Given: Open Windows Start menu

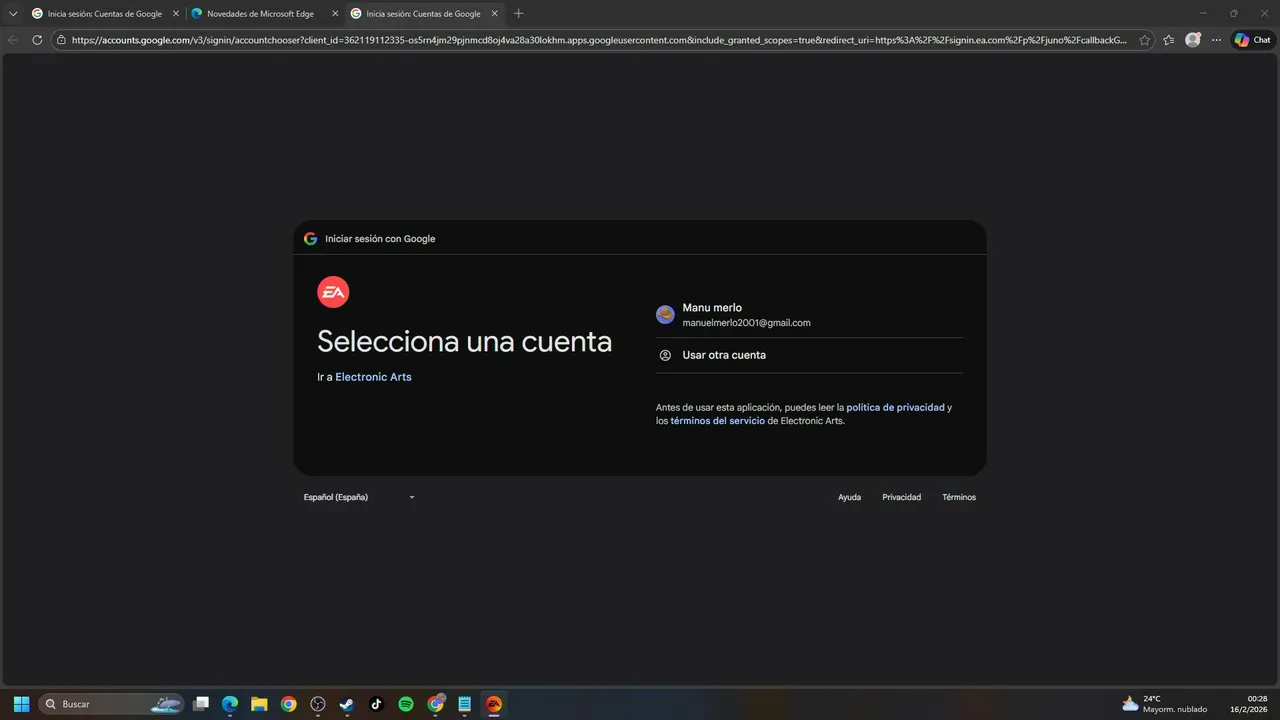Looking at the screenshot, I should tap(21, 704).
